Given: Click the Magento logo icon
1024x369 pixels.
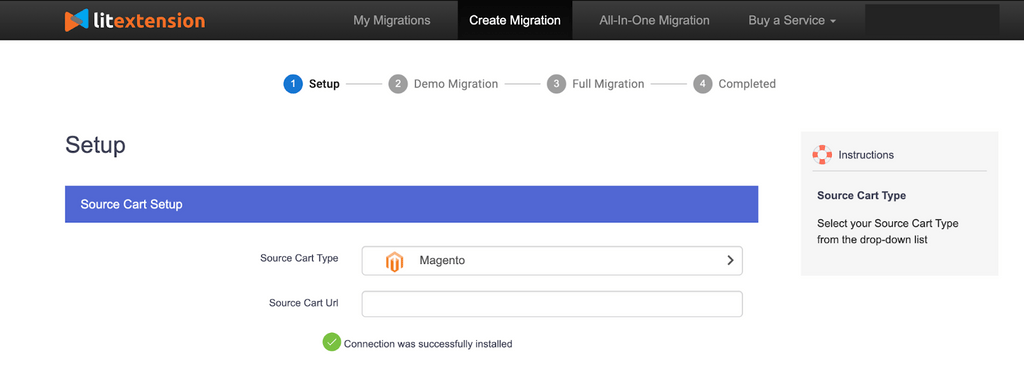Looking at the screenshot, I should pos(394,261).
